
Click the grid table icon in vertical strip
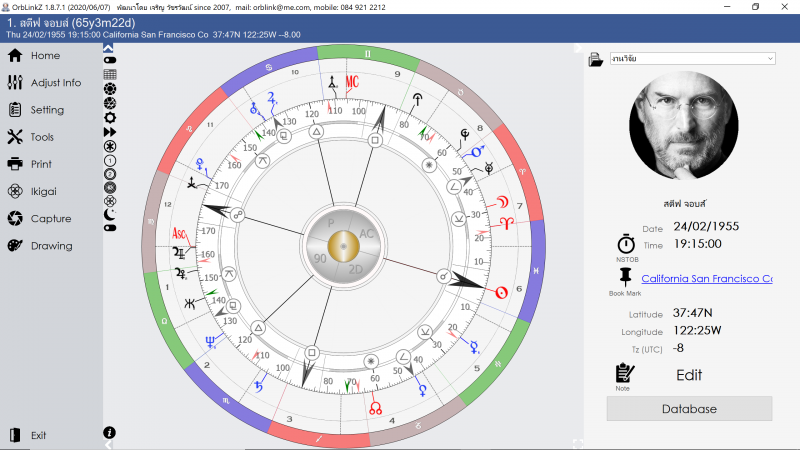(x=110, y=74)
